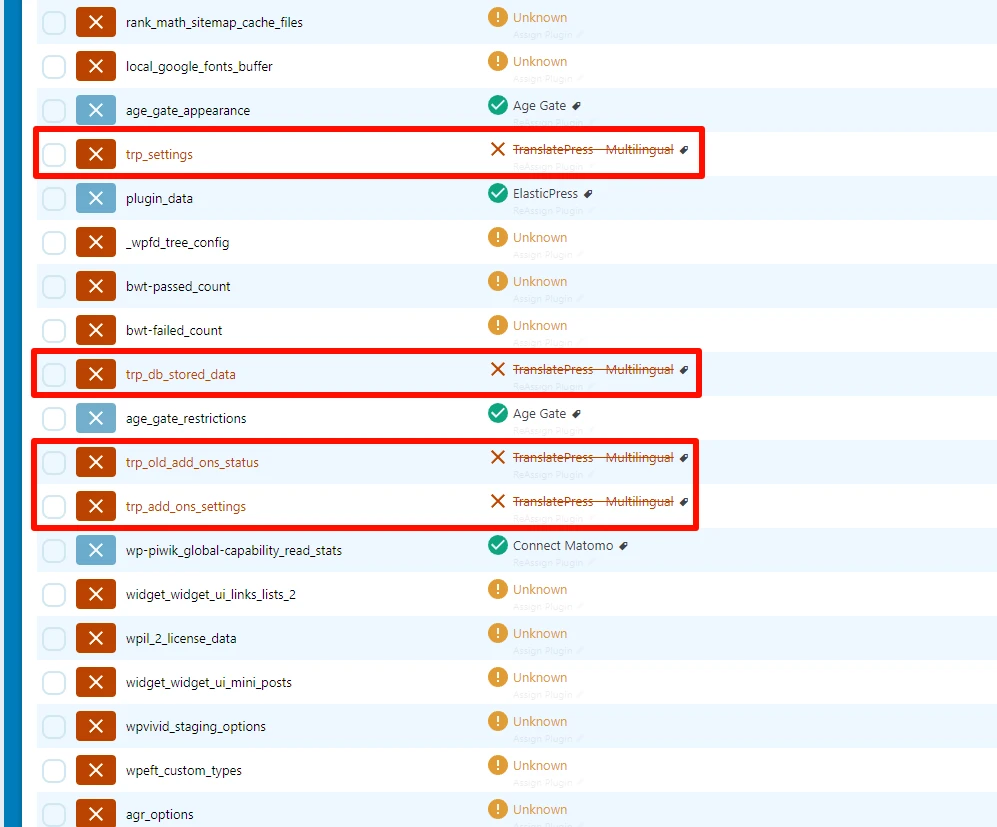
Task: Click the _wpfd_tree_config option name
Action: pyautogui.click(x=177, y=243)
